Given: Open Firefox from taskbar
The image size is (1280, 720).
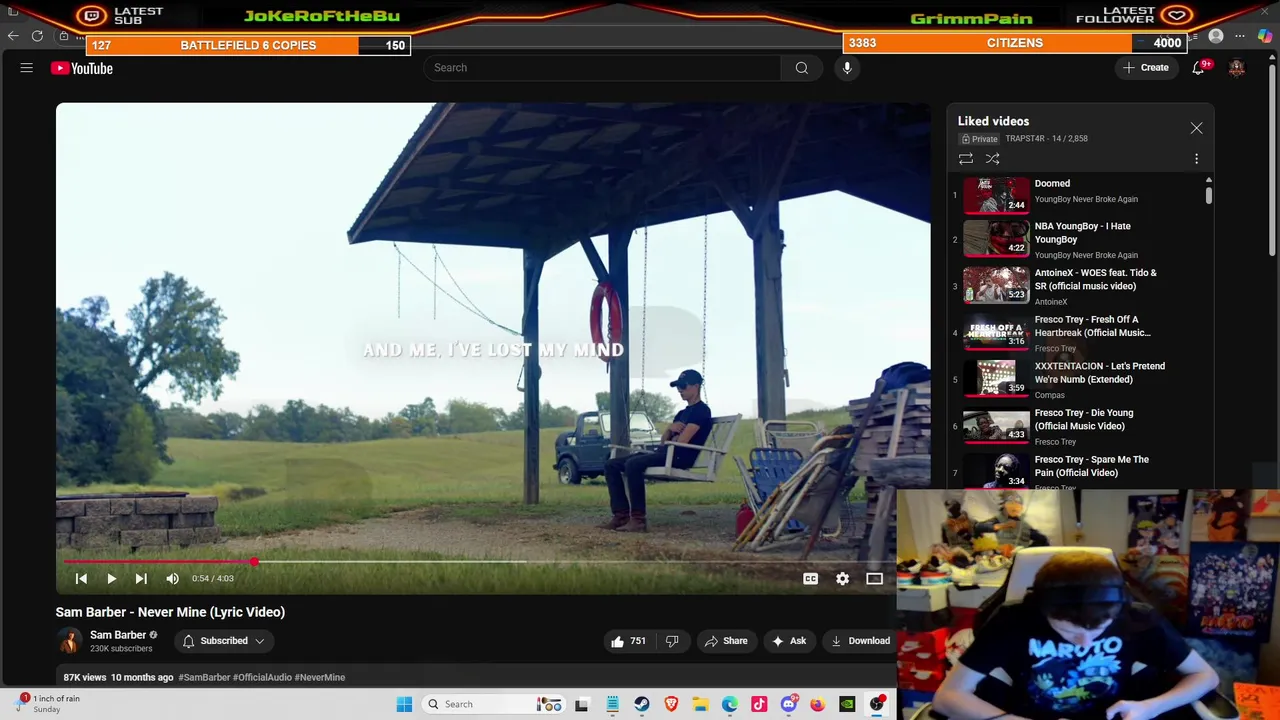Looking at the screenshot, I should (818, 704).
